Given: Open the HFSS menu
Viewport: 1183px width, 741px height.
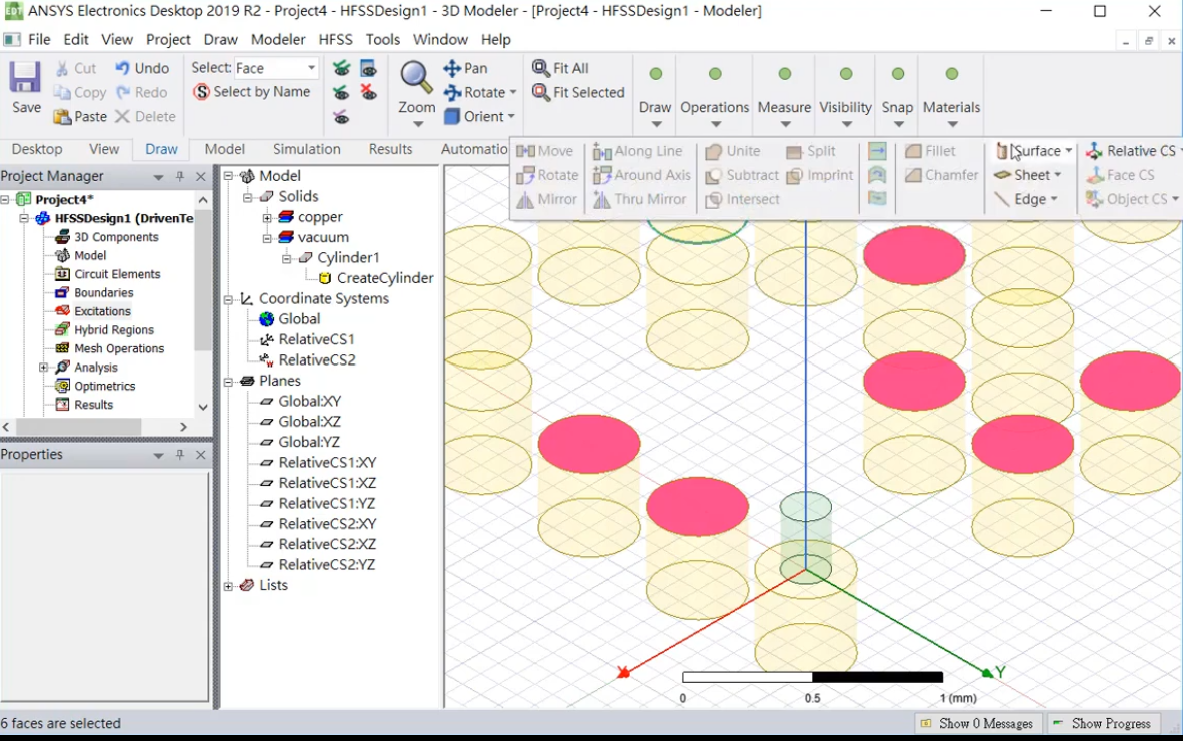Looking at the screenshot, I should click(335, 39).
